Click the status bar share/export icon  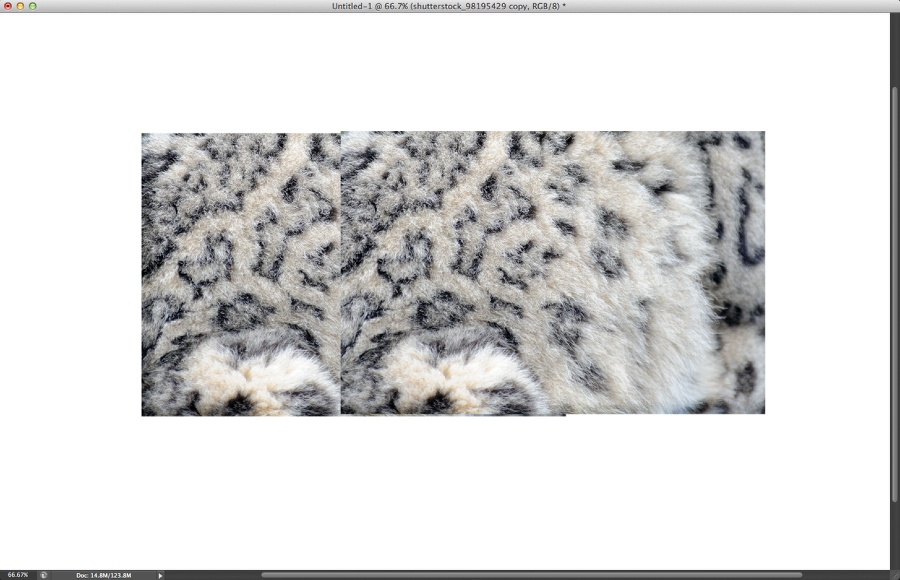44,575
